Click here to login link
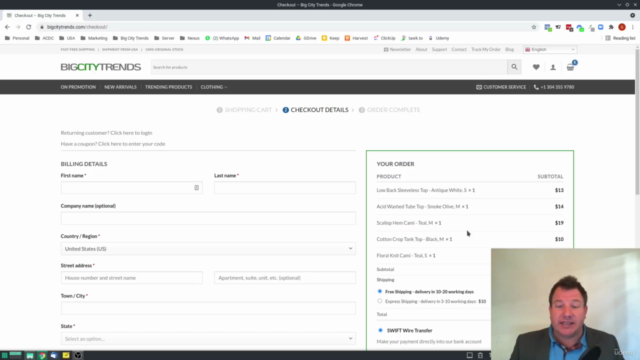This screenshot has width=640, height=360. 131,133
